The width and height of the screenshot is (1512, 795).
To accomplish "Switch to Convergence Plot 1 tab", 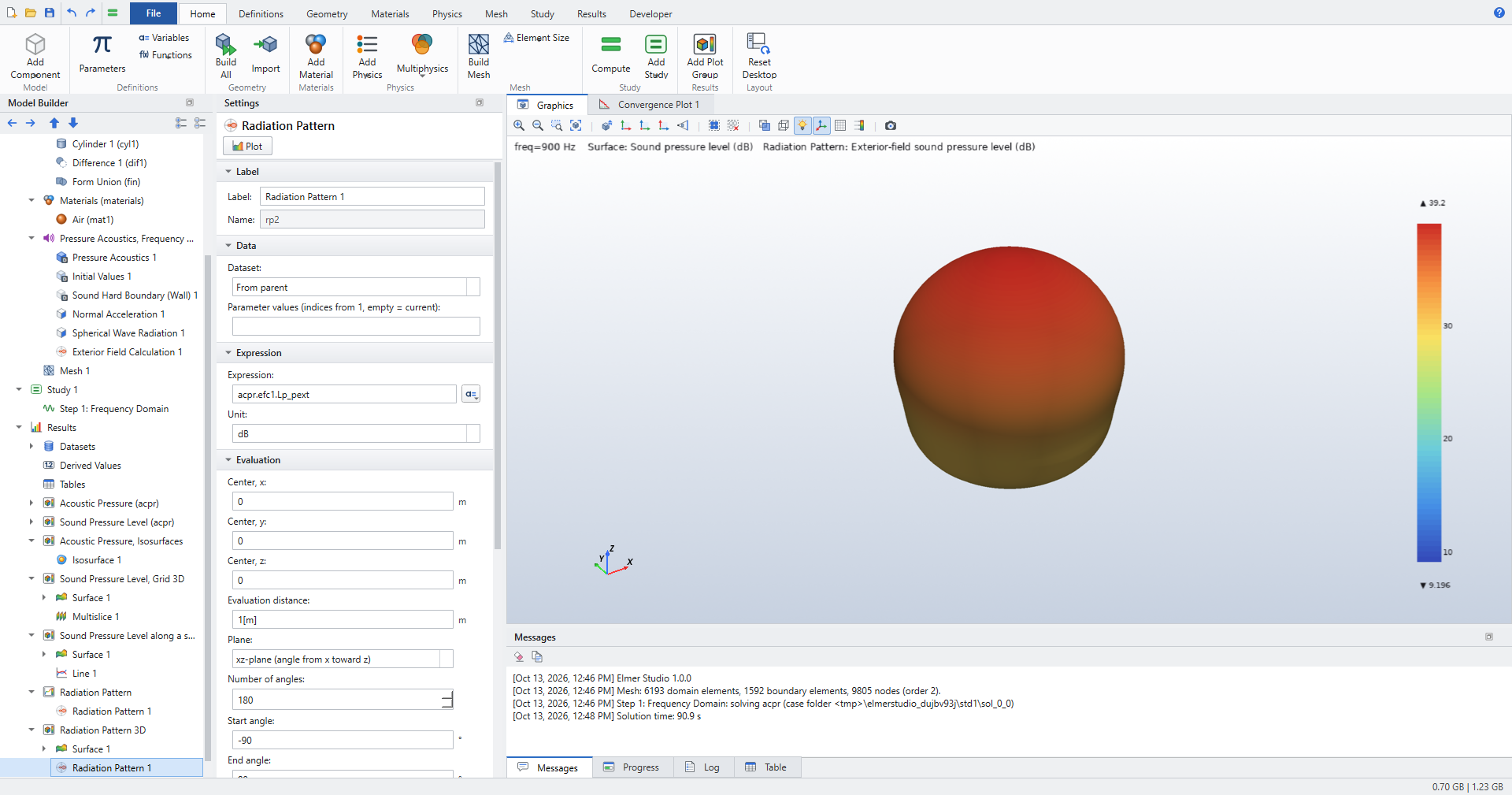I will tap(650, 105).
